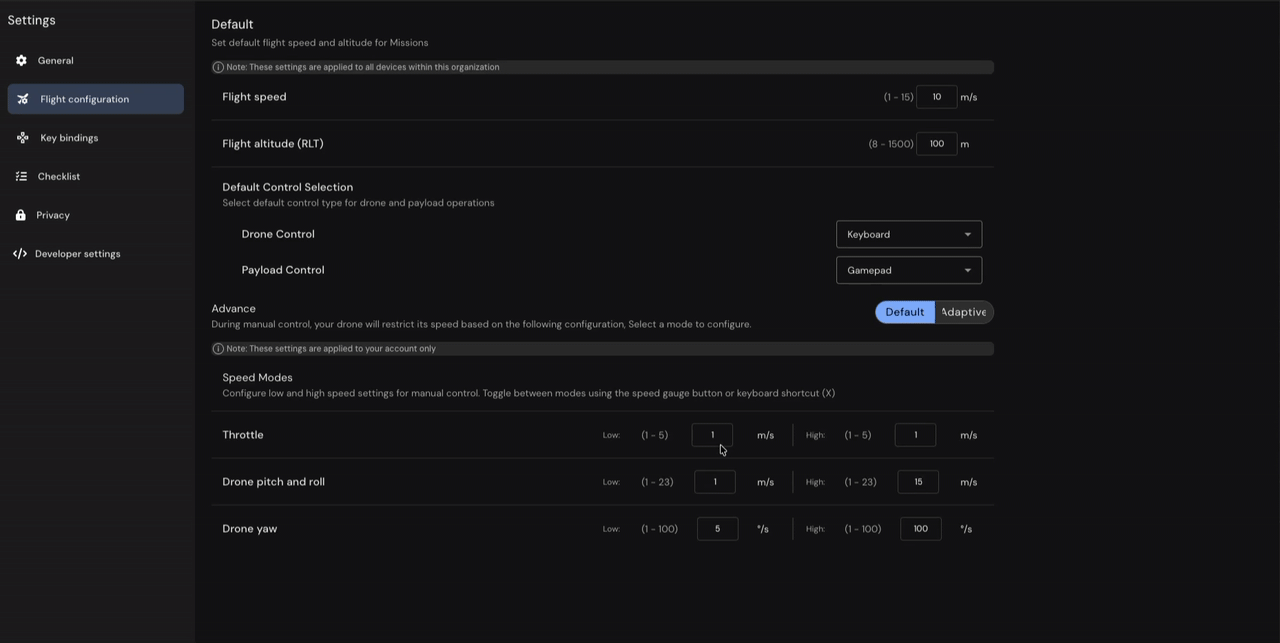
Task: Click the Flight altitude input field
Action: 936,144
